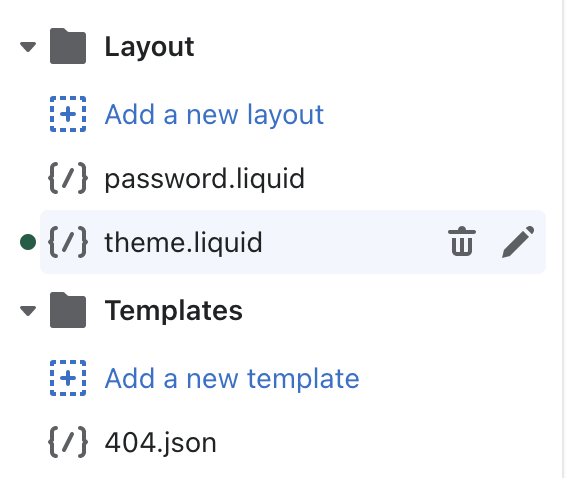Toggle the Layout folder label

point(149,47)
